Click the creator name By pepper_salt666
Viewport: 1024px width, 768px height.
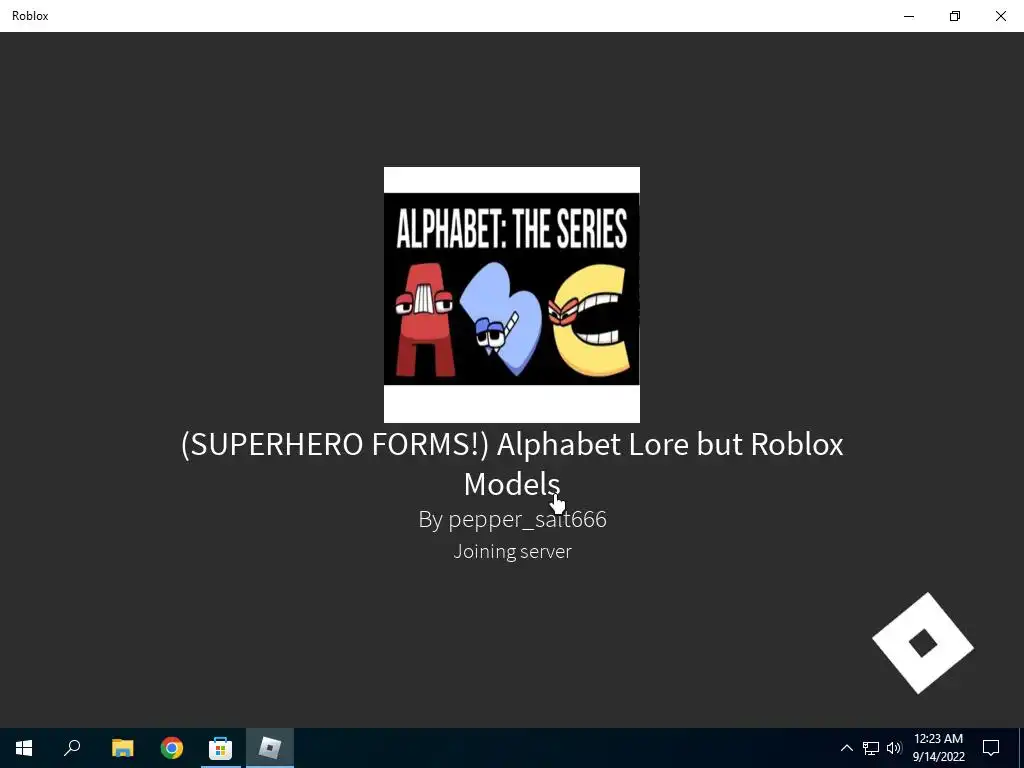(x=513, y=520)
